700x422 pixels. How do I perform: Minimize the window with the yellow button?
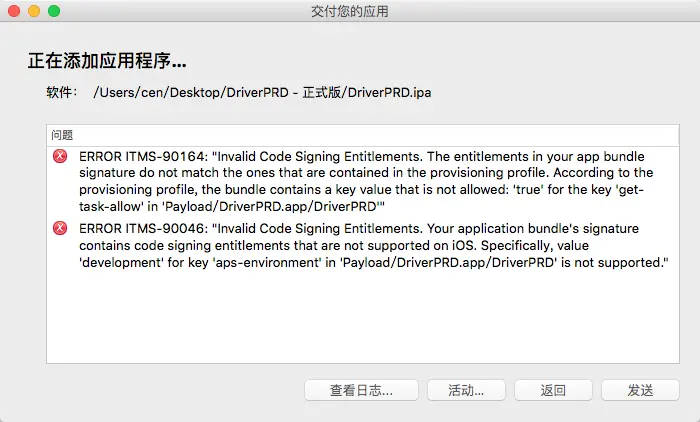tap(34, 11)
